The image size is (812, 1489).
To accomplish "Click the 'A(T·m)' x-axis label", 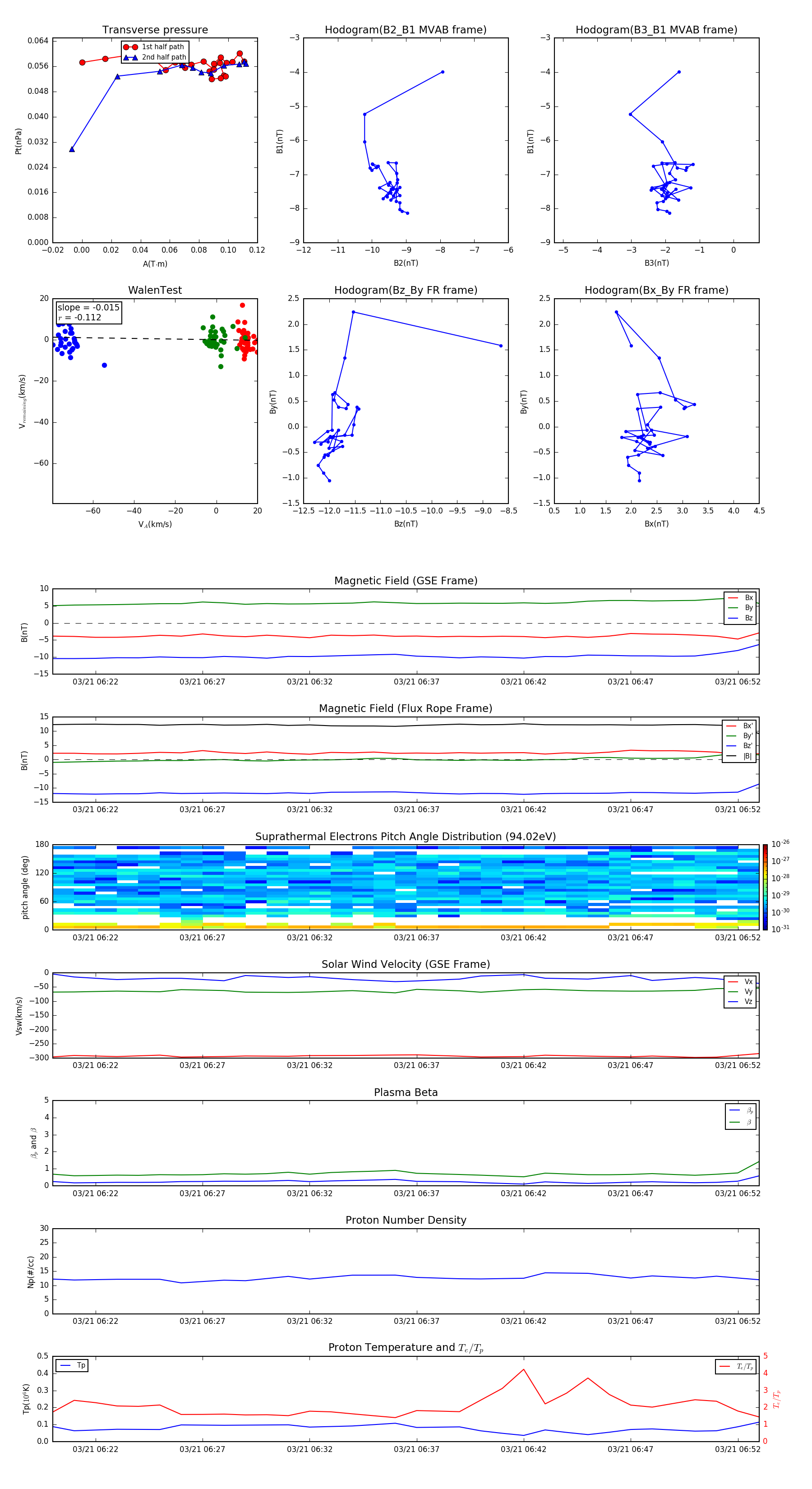I will (x=155, y=264).
